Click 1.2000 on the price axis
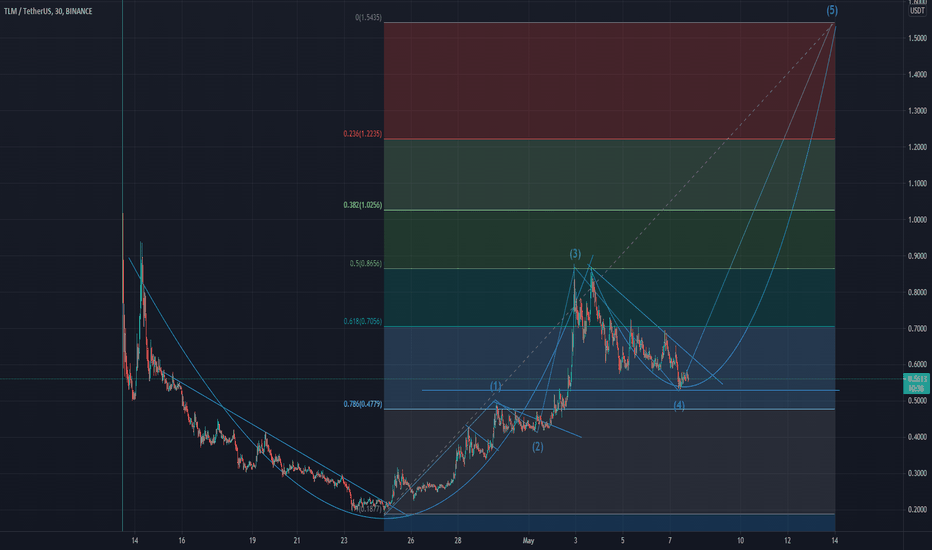The image size is (932, 550). (917, 147)
